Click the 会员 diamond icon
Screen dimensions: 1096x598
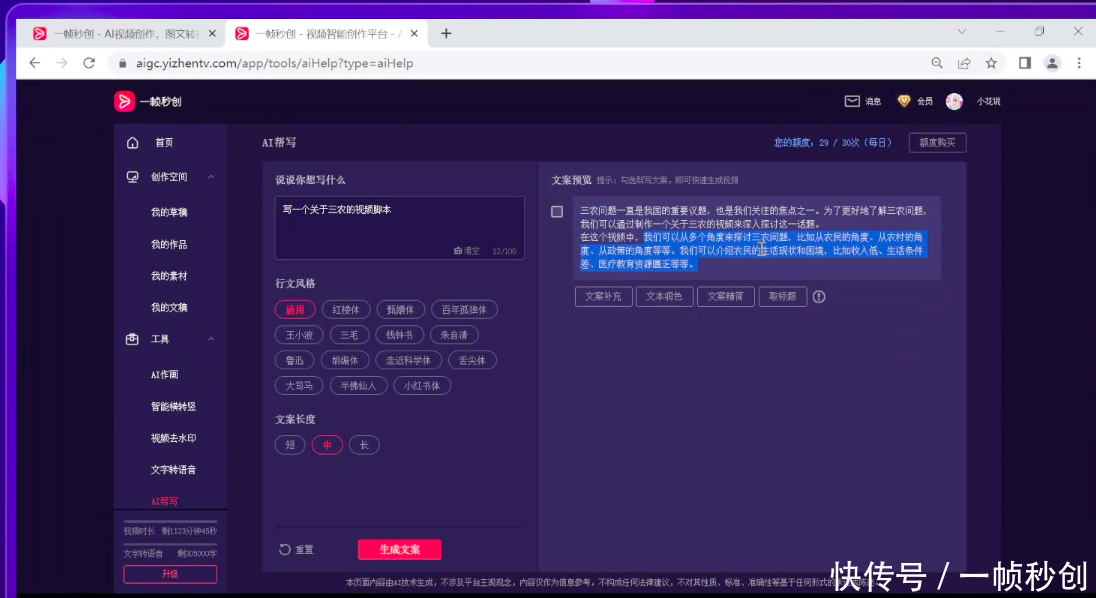pos(904,101)
